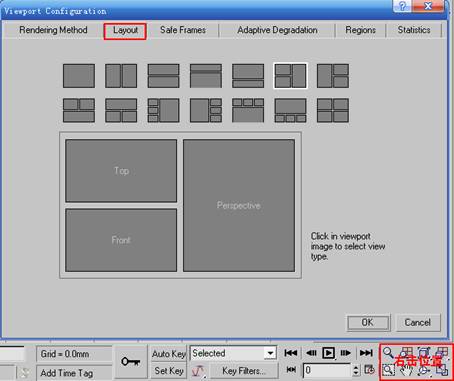Click the Top viewport preview pane
This screenshot has width=454, height=381.
tap(121, 171)
